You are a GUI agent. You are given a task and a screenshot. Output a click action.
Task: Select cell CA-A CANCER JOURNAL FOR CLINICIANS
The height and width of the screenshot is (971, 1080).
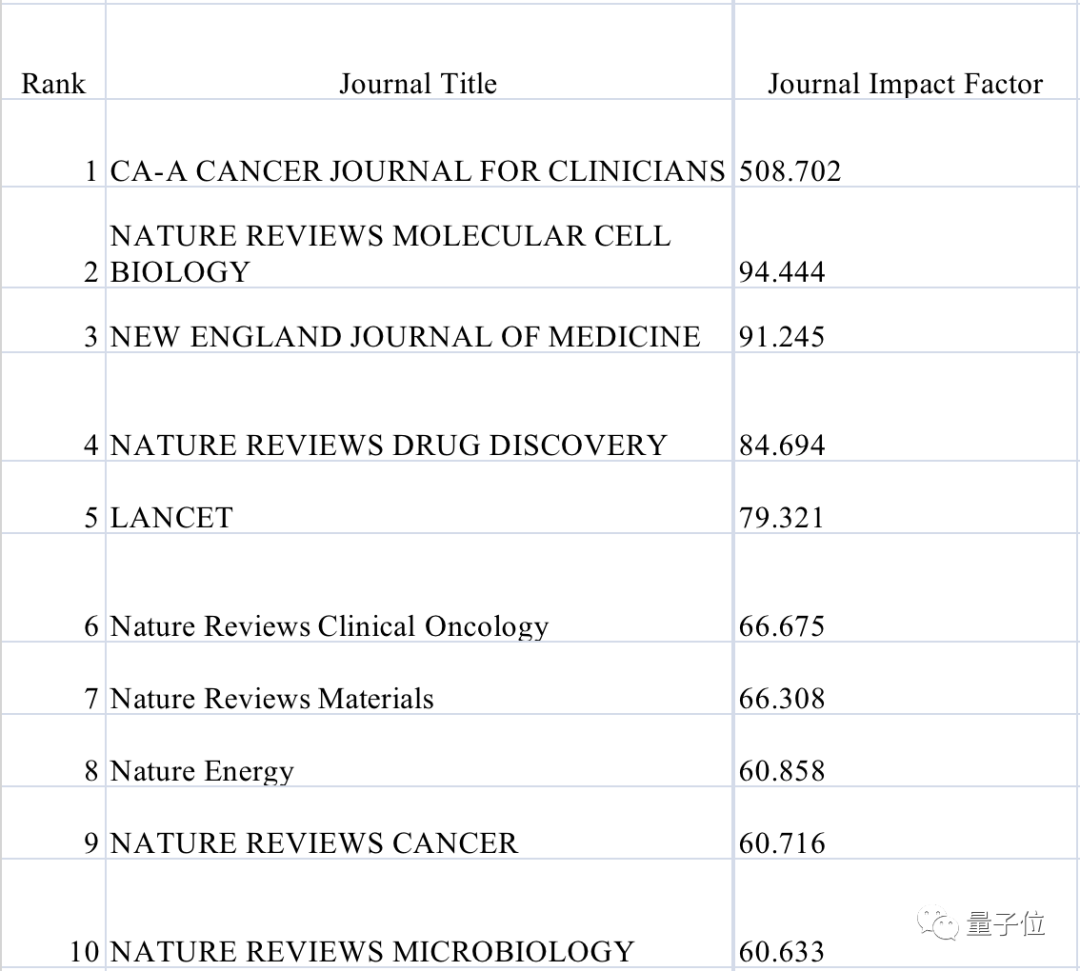click(x=419, y=143)
